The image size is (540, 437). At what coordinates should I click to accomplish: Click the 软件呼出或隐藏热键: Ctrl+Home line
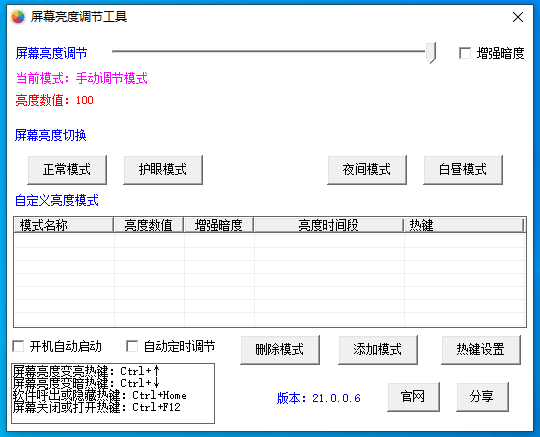(100, 395)
